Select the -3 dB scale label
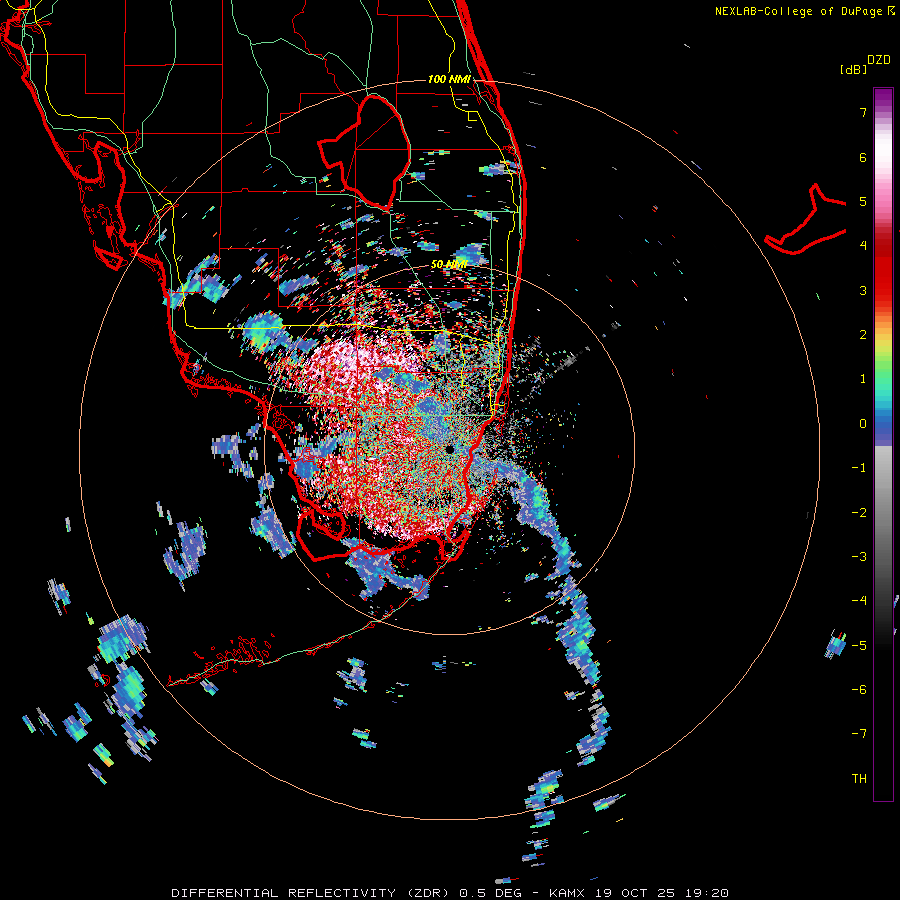The image size is (900, 900). click(859, 557)
